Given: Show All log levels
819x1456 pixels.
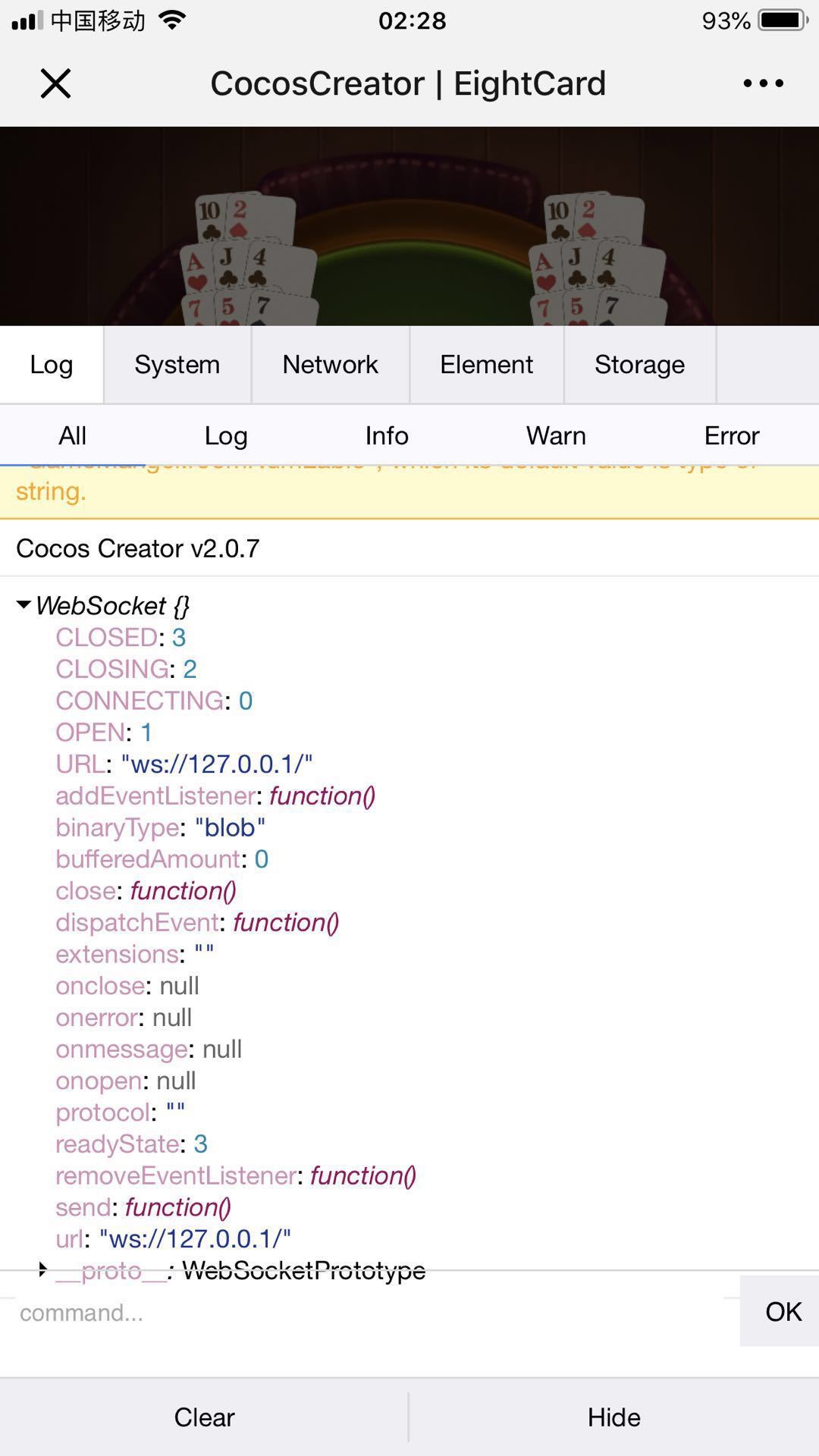Looking at the screenshot, I should click(x=73, y=436).
